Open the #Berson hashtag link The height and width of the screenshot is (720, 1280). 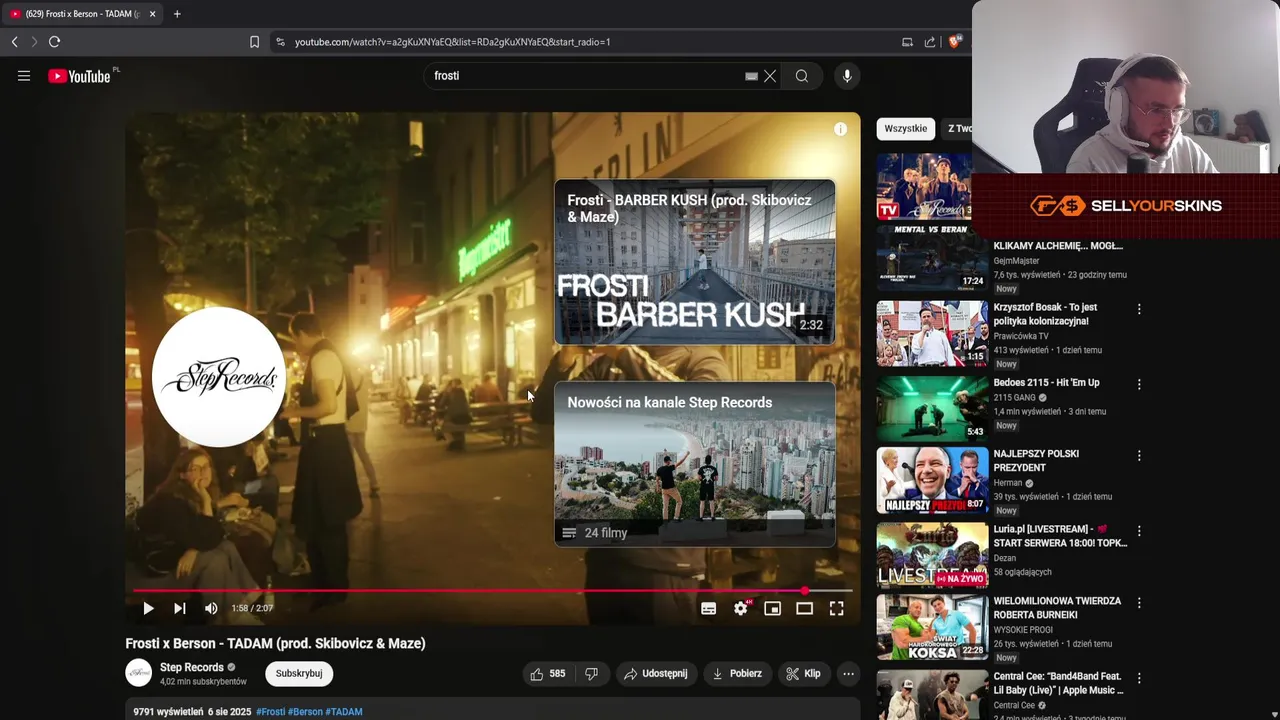[x=305, y=712]
